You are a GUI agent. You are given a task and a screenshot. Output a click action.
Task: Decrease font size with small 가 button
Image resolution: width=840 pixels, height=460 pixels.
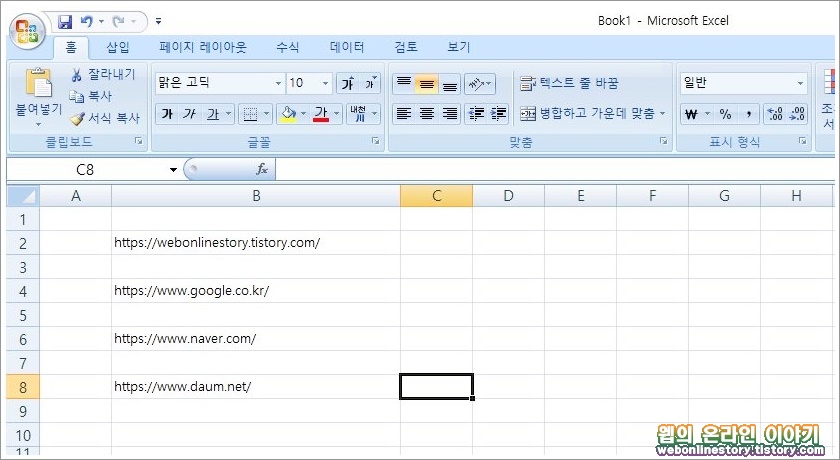point(370,83)
